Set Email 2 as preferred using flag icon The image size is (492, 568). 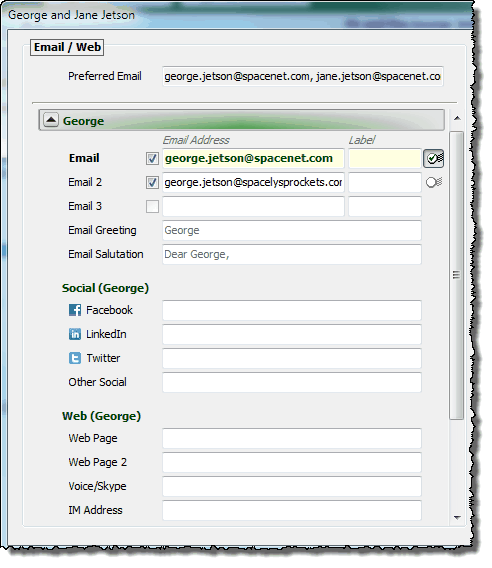(434, 182)
